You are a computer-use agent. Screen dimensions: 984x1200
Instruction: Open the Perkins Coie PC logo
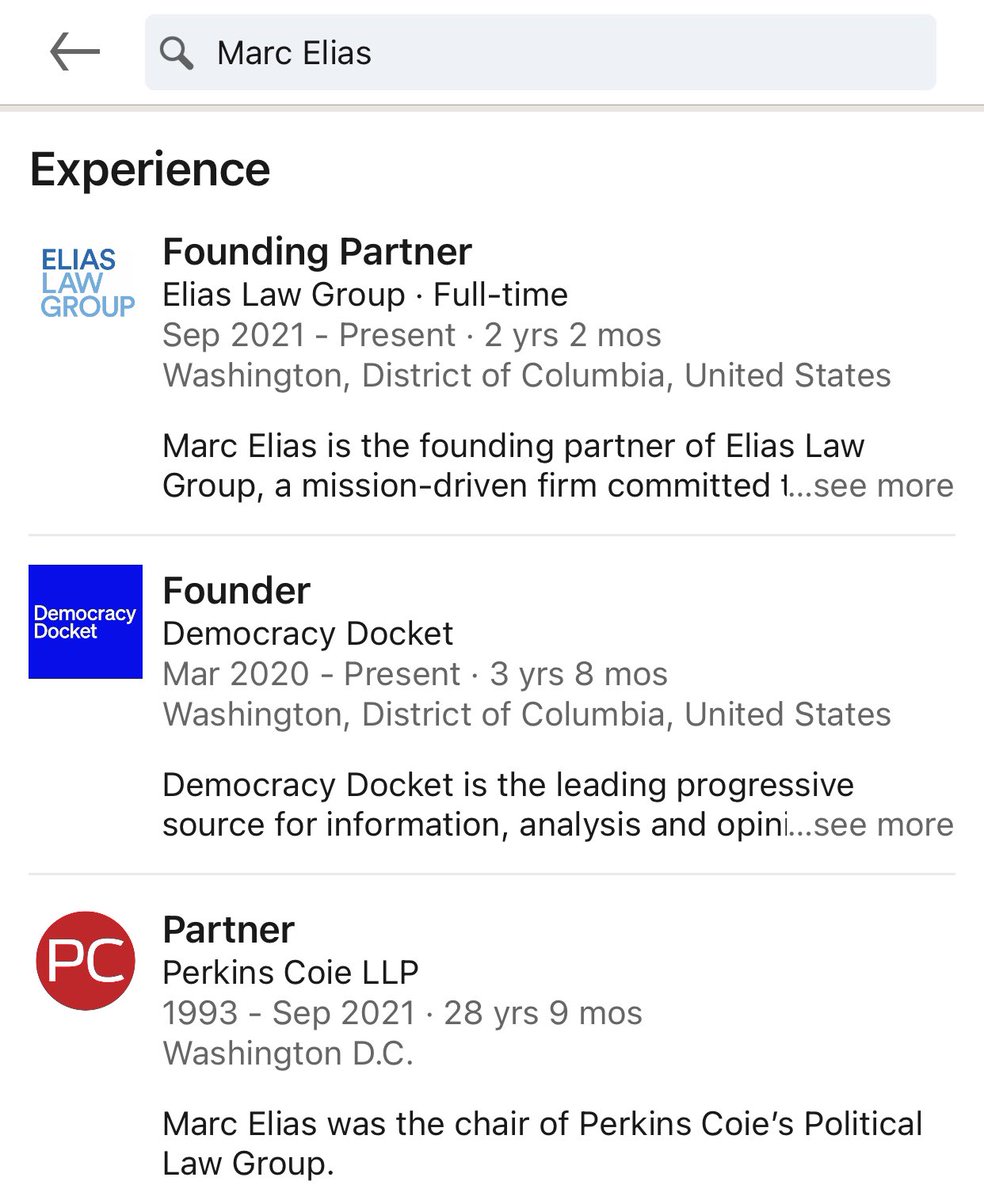(85, 960)
